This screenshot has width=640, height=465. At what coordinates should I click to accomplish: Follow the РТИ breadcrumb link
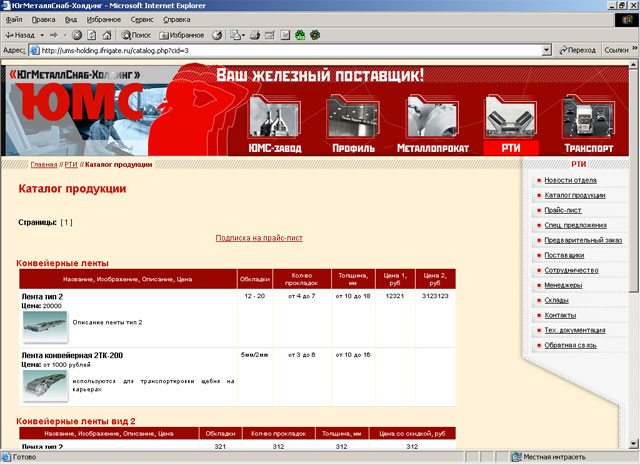[71, 165]
